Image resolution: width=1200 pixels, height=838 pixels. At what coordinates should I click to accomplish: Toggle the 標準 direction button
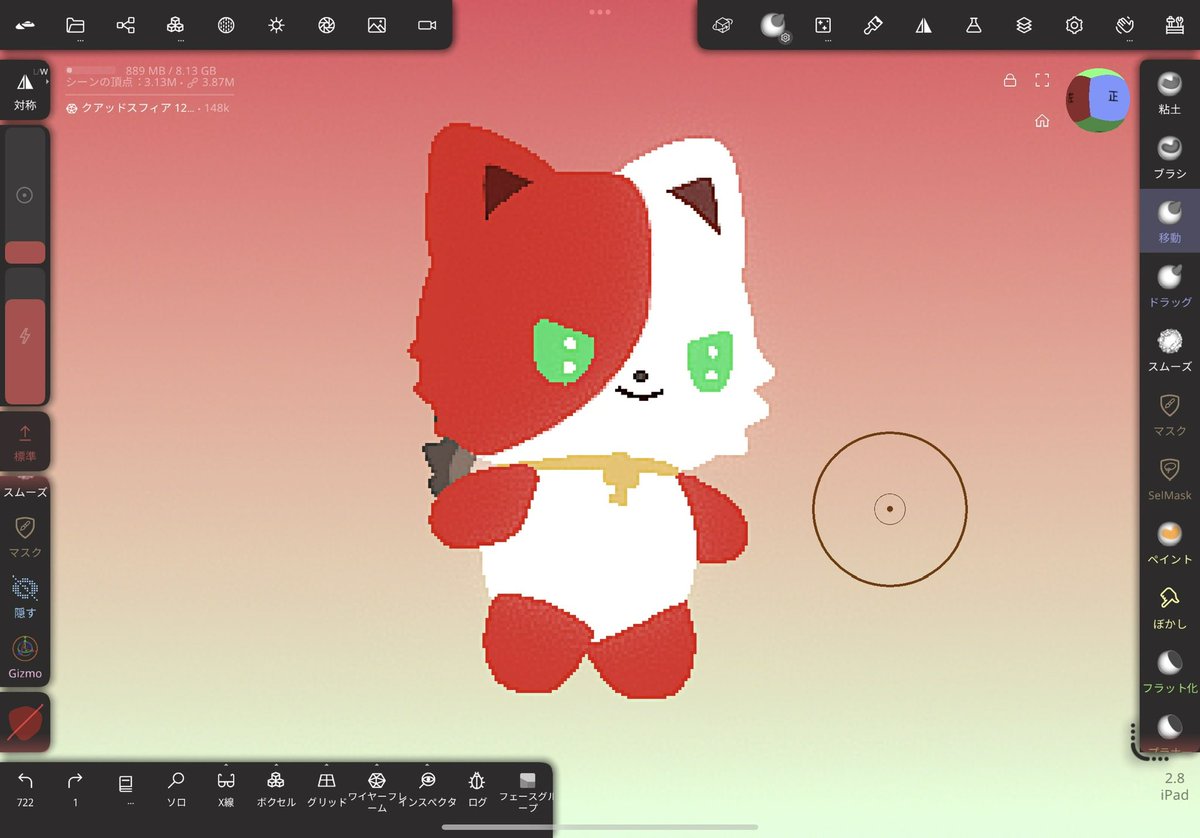(x=26, y=442)
